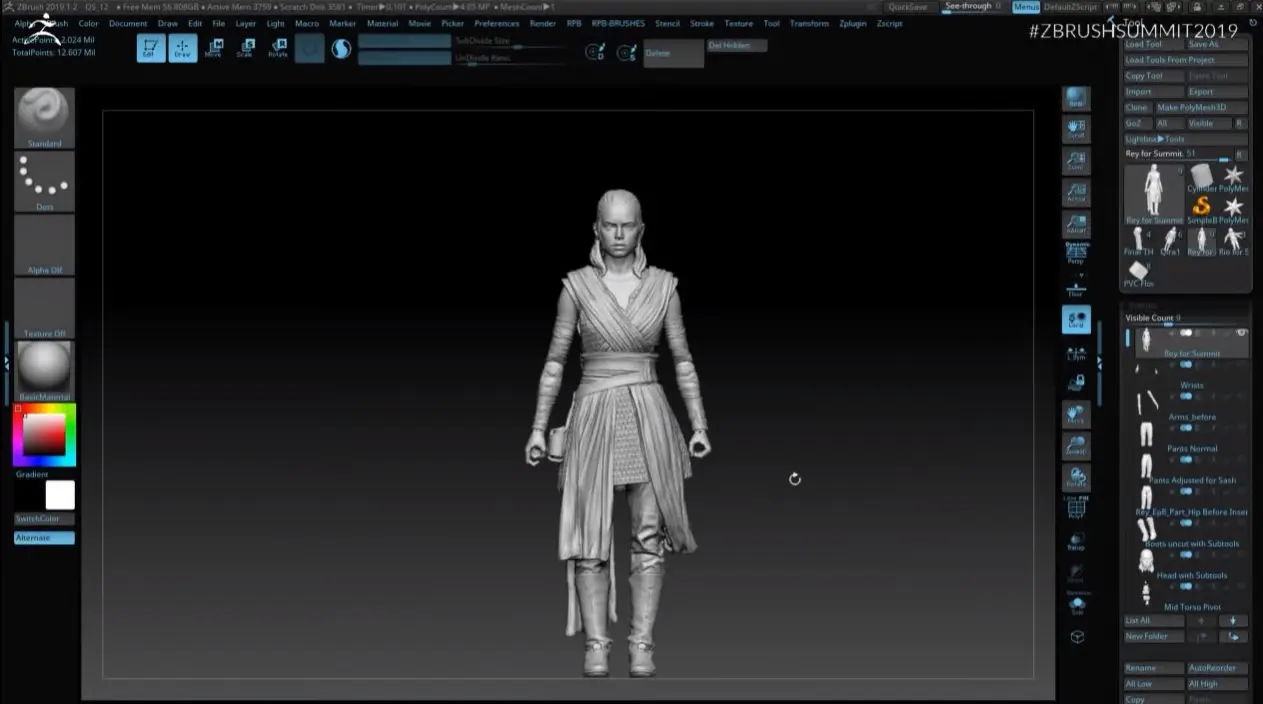Pick a color from the color picker square
This screenshot has height=704, width=1263.
tap(44, 435)
